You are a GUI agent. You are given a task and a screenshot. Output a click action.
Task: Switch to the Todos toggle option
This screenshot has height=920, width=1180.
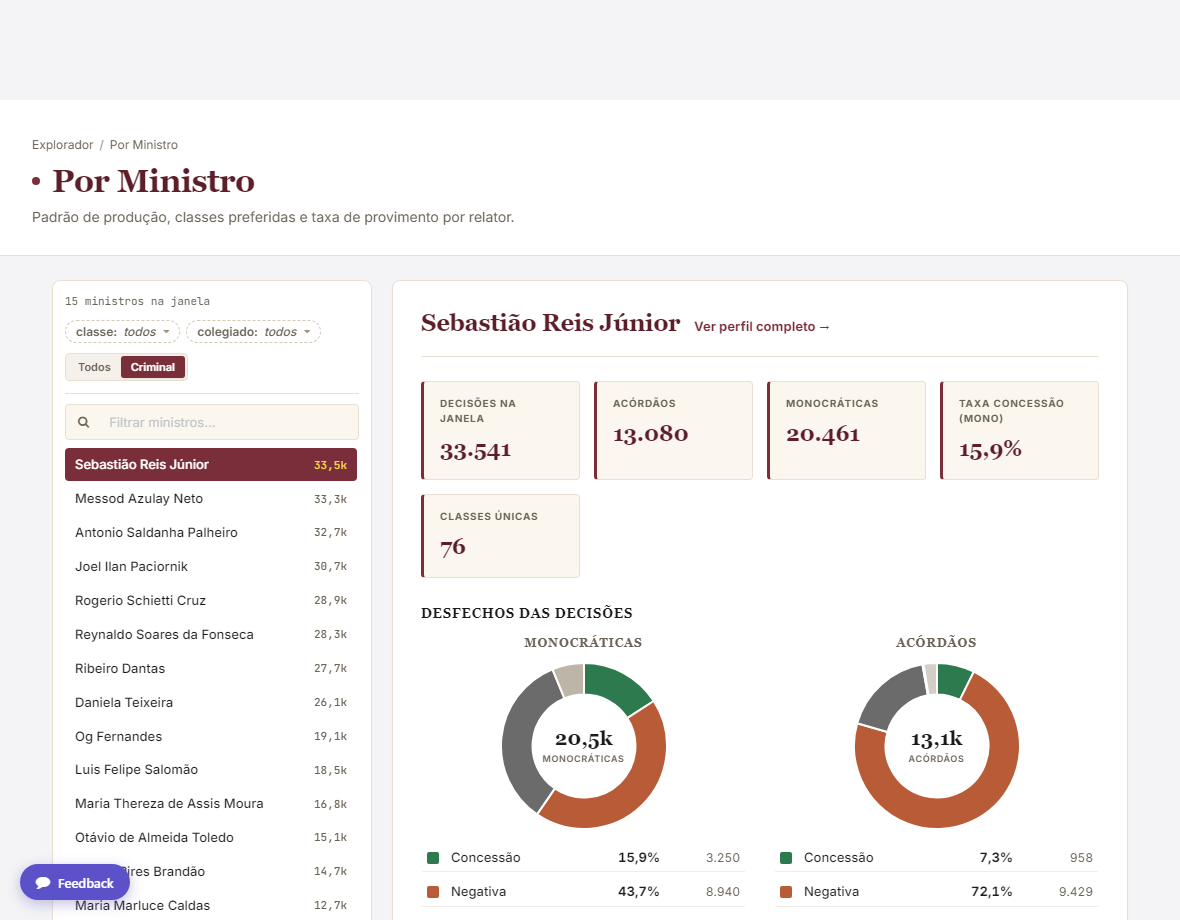pyautogui.click(x=94, y=367)
